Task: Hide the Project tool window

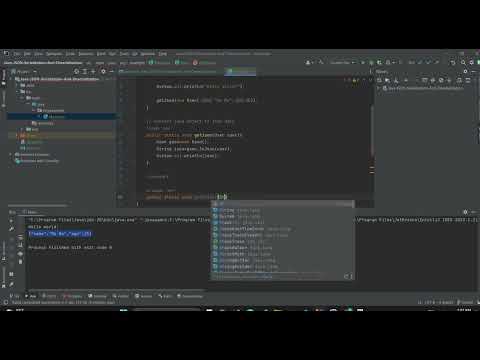Action: tap(112, 72)
